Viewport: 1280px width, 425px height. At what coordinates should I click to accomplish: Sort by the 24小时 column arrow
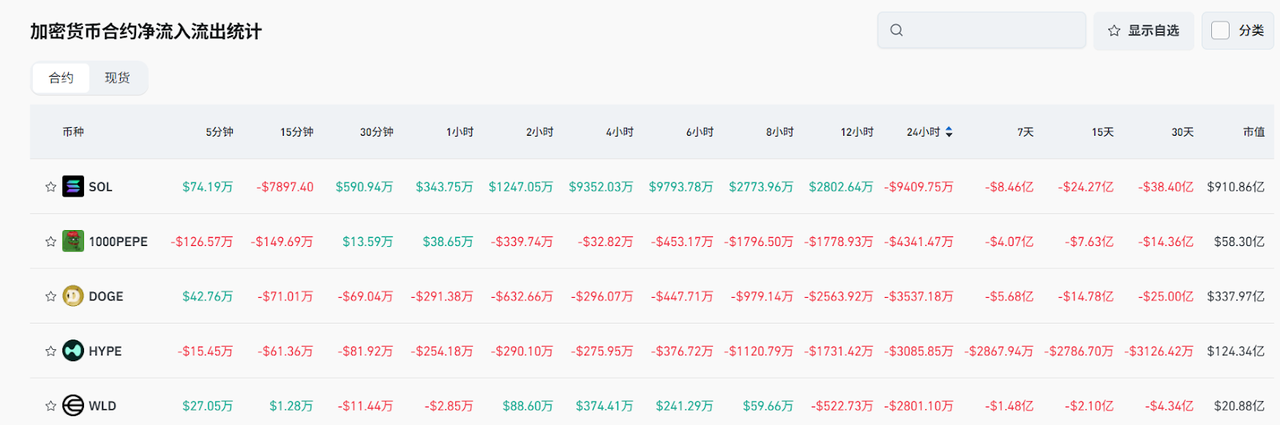pyautogui.click(x=948, y=132)
